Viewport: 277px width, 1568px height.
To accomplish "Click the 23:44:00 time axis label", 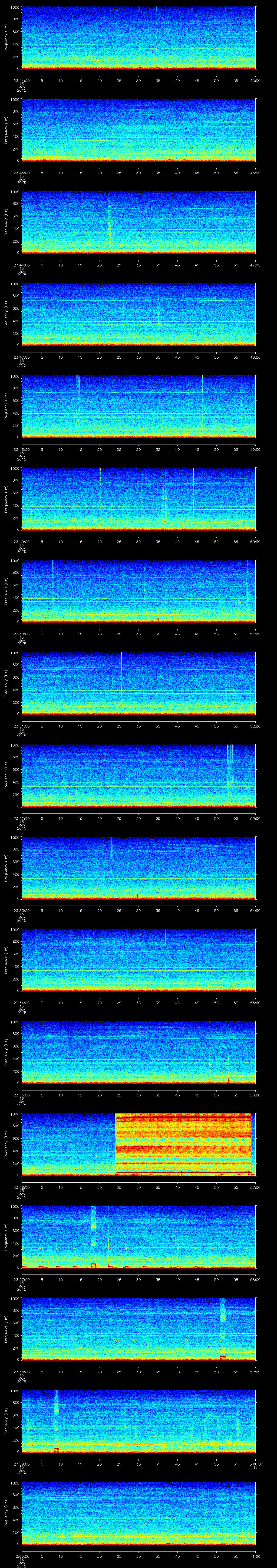I will pos(21,80).
